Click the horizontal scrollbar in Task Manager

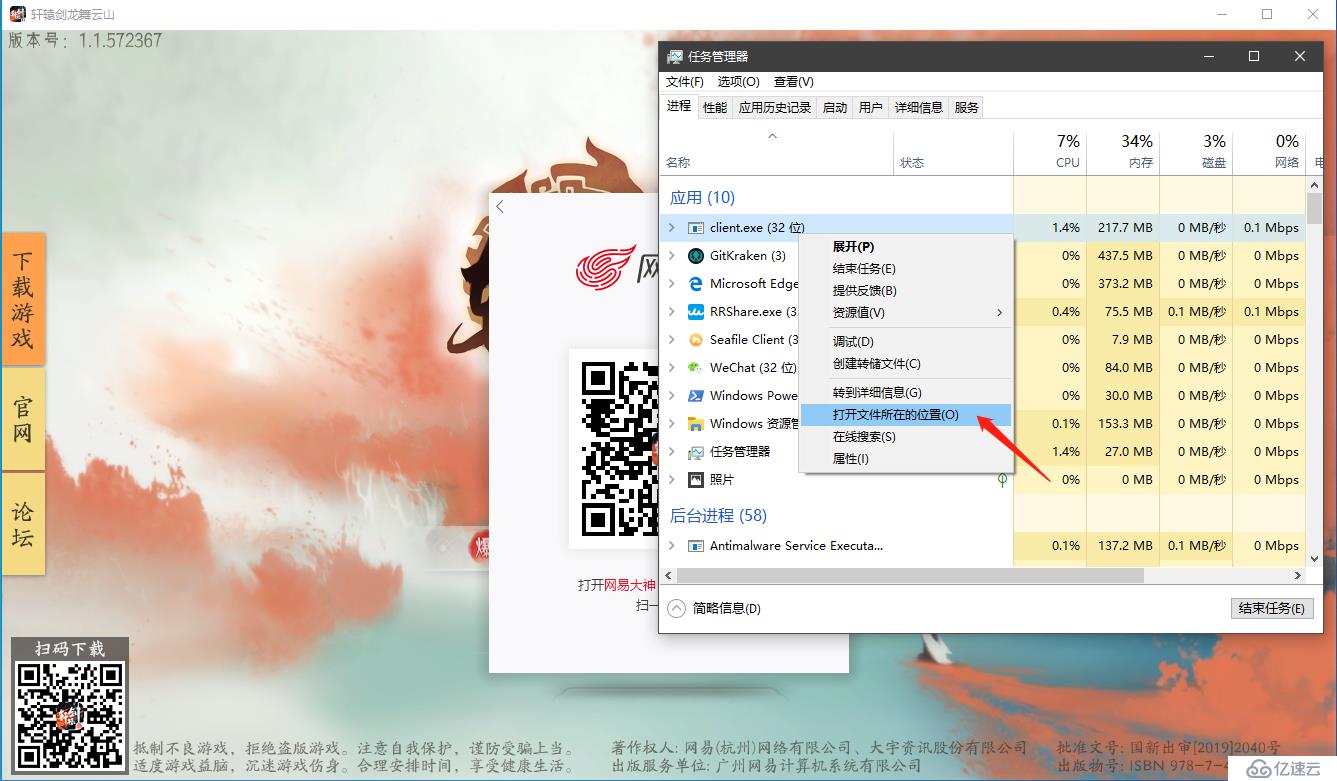(x=910, y=576)
